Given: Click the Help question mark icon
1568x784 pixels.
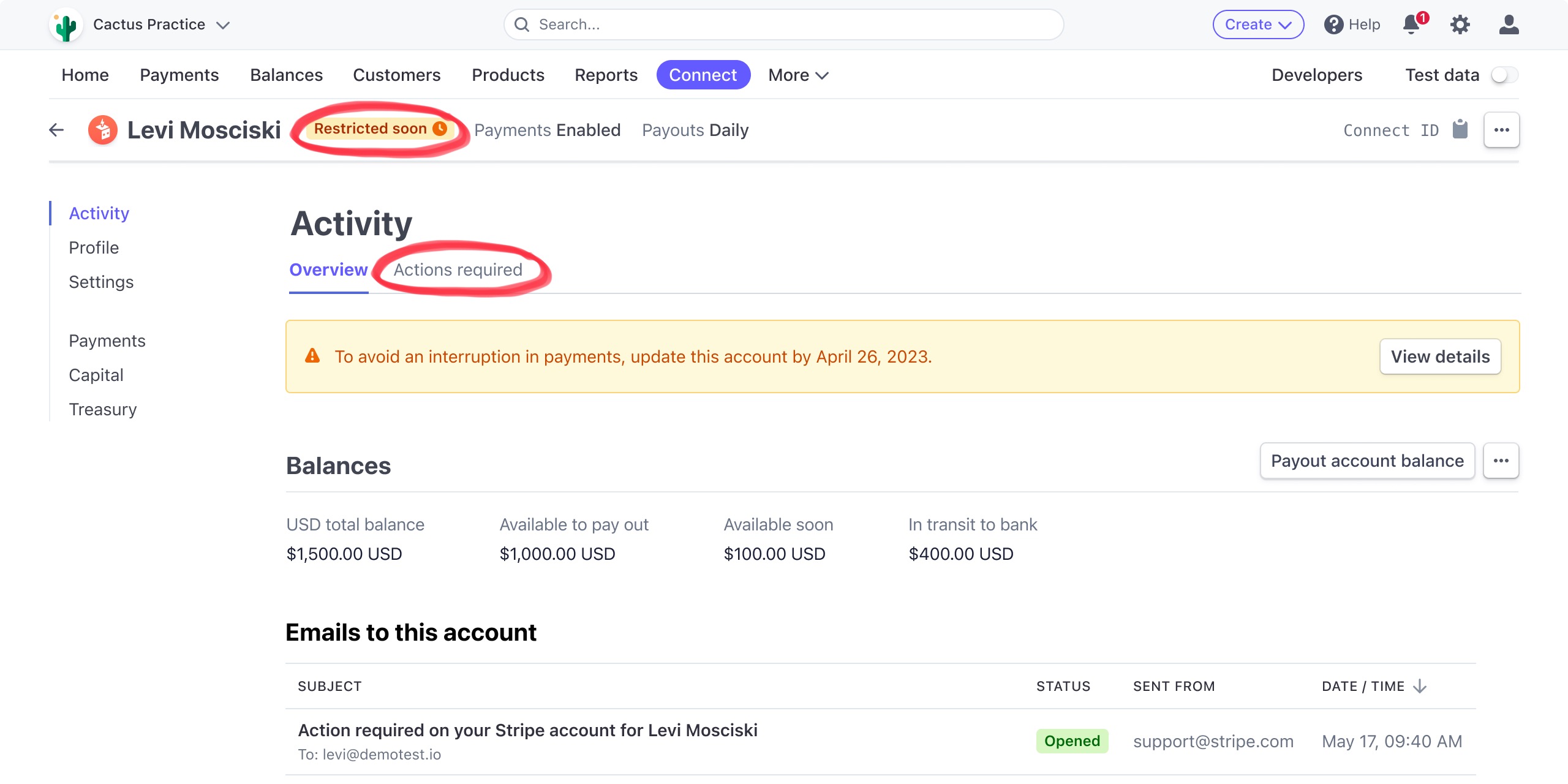Looking at the screenshot, I should coord(1333,24).
